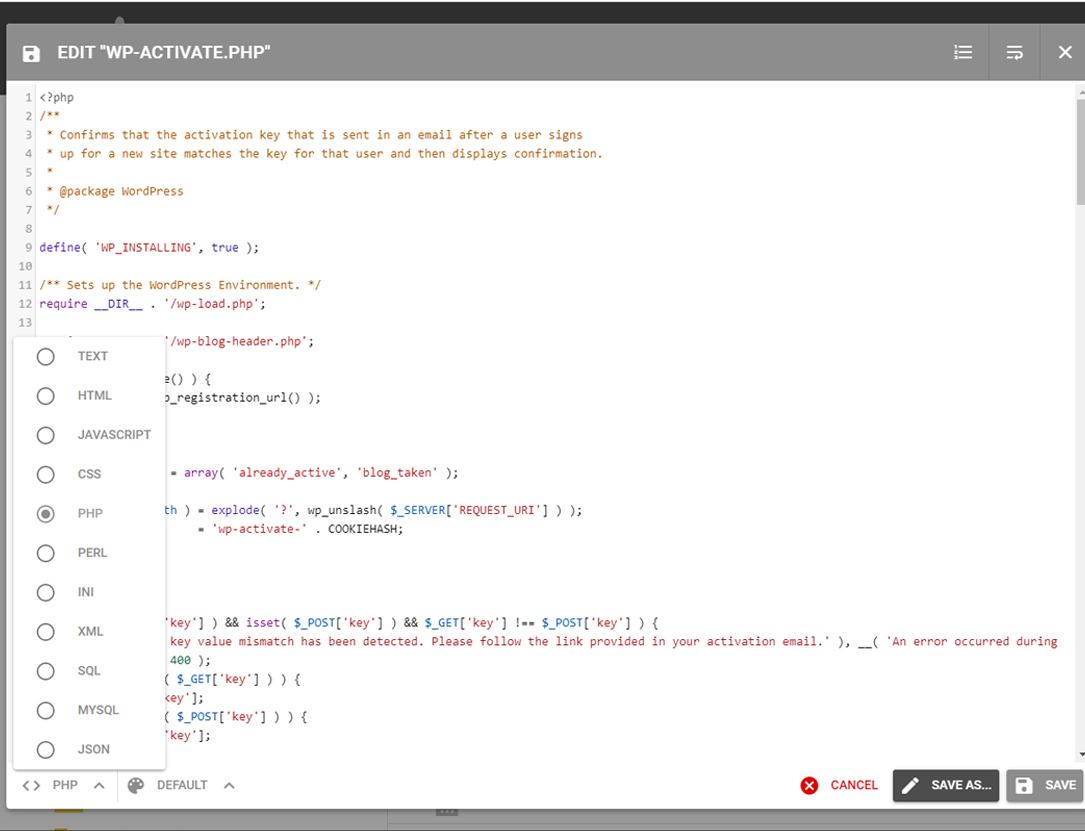Toggle the word wrap icon in the header

(x=1014, y=53)
